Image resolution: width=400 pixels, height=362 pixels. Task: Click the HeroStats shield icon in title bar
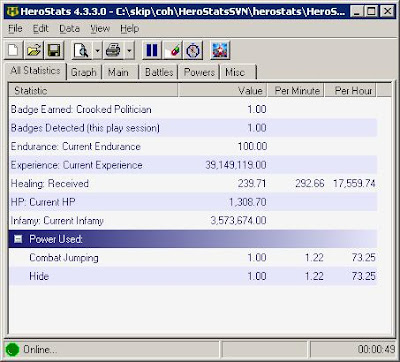[12, 12]
